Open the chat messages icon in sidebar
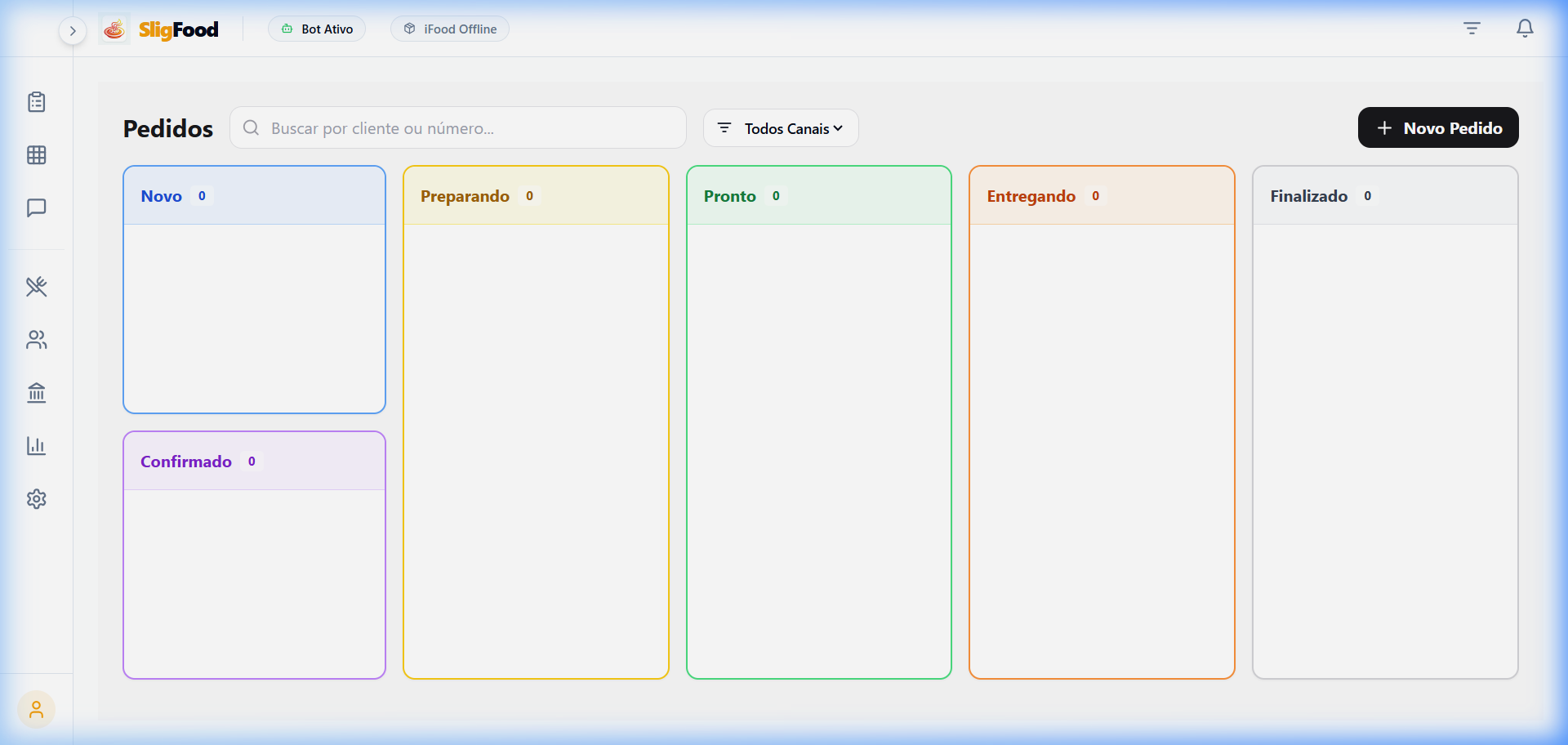 [x=37, y=208]
